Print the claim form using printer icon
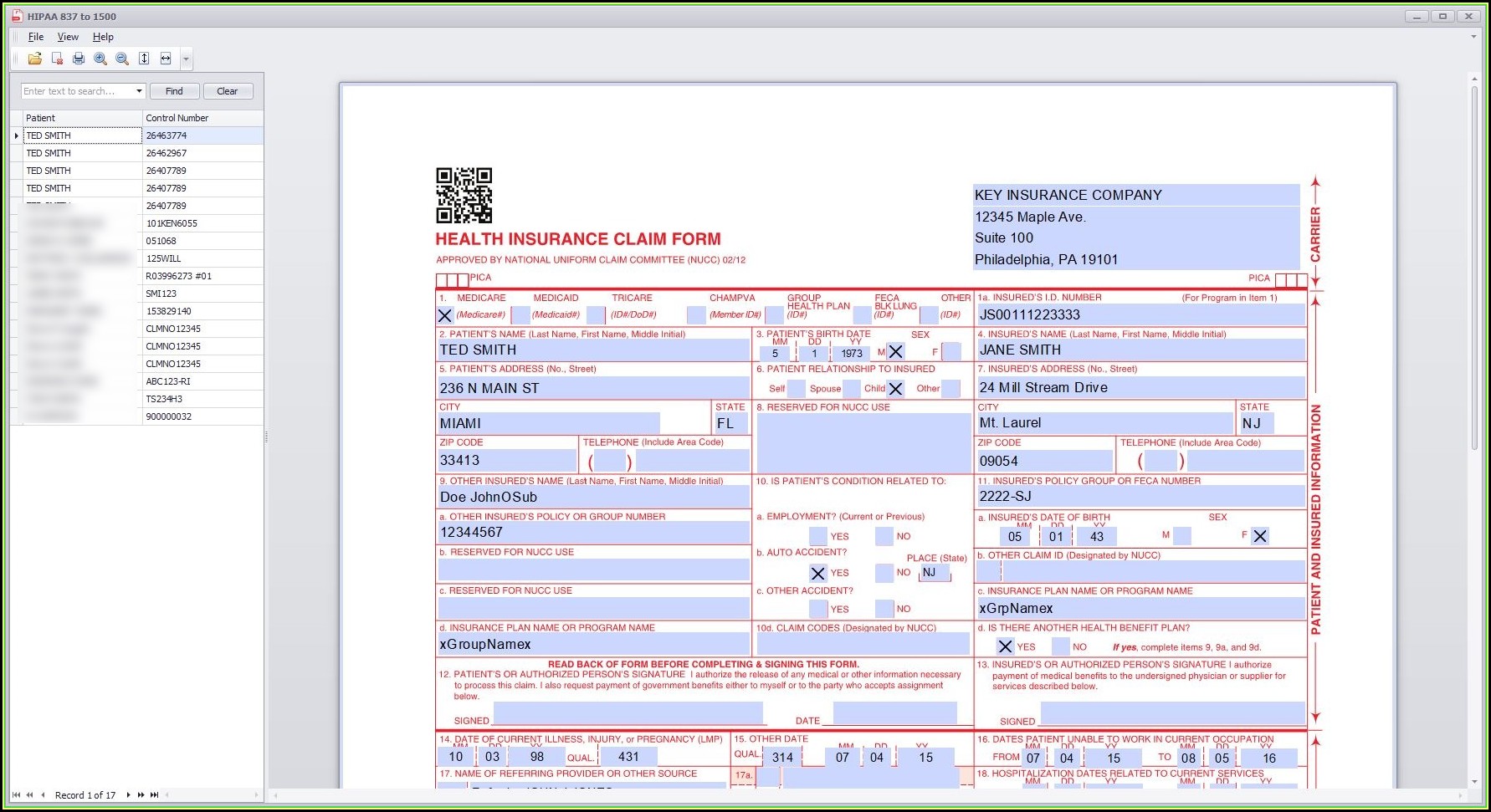 click(79, 59)
